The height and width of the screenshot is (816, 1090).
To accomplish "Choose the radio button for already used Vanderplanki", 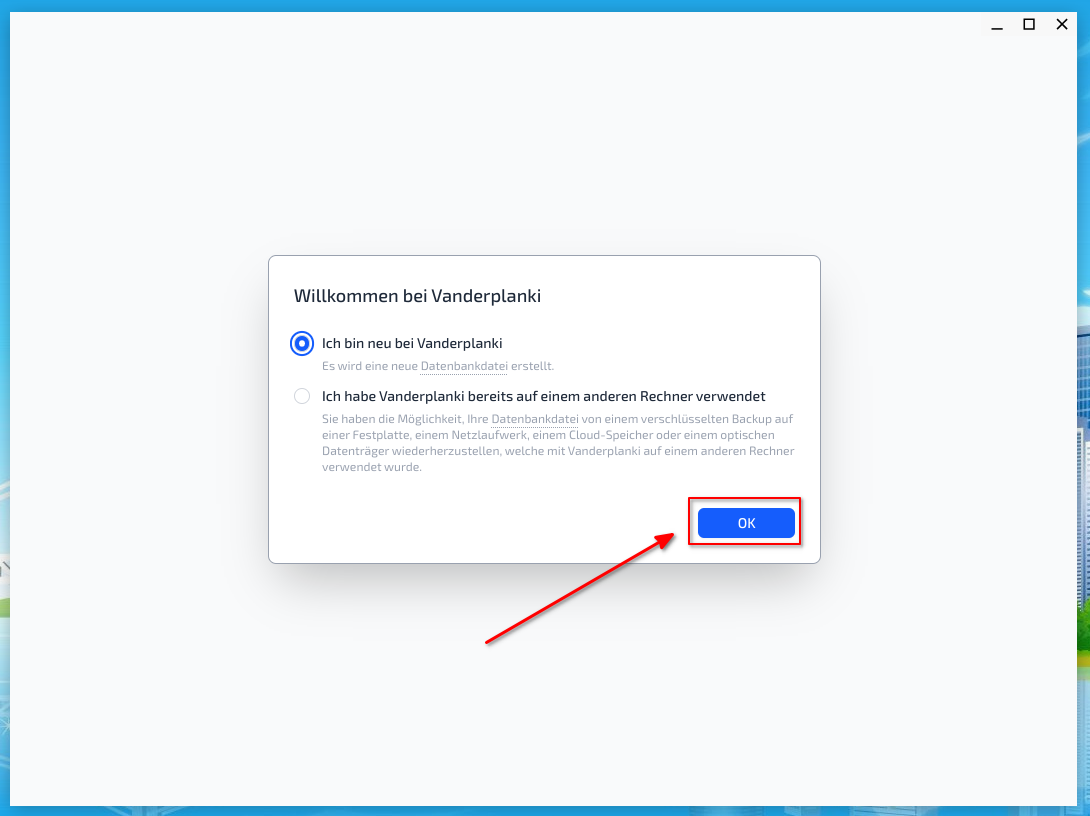I will (302, 396).
